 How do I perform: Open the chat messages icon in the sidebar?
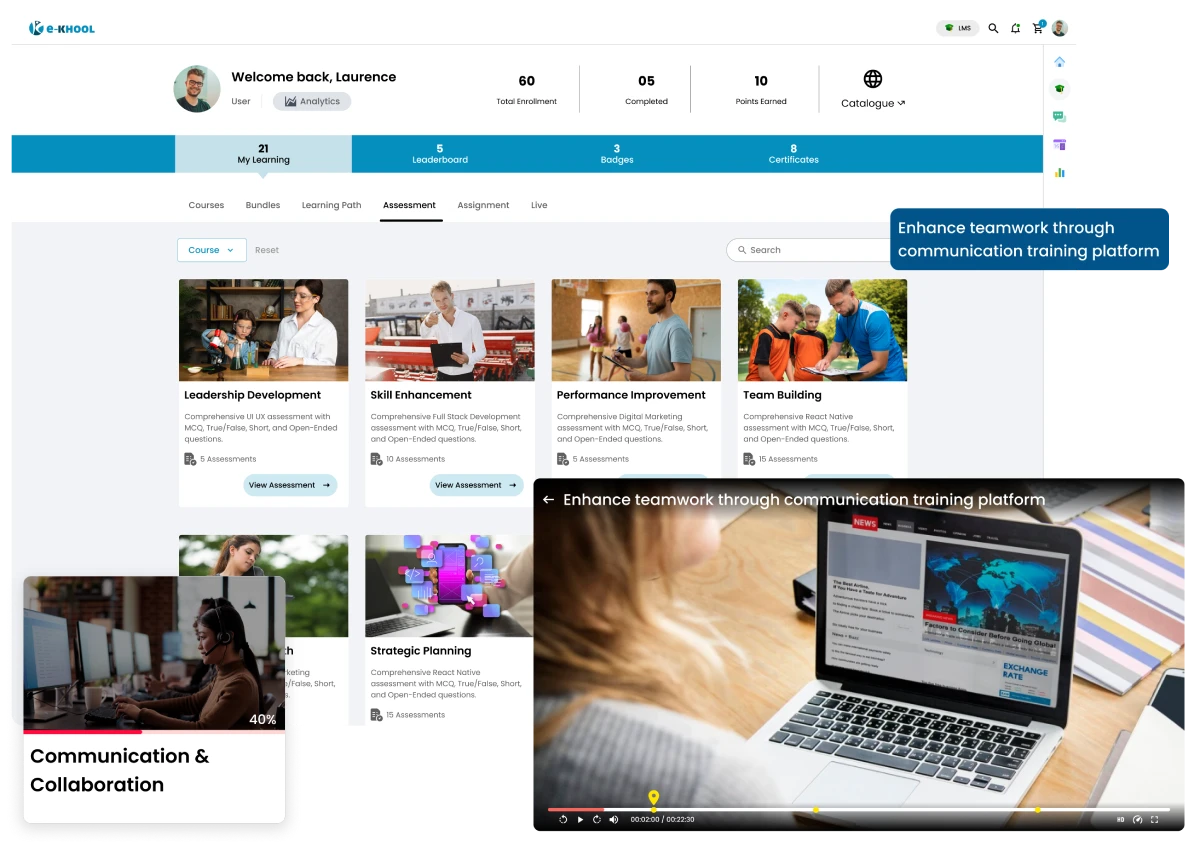(1060, 115)
